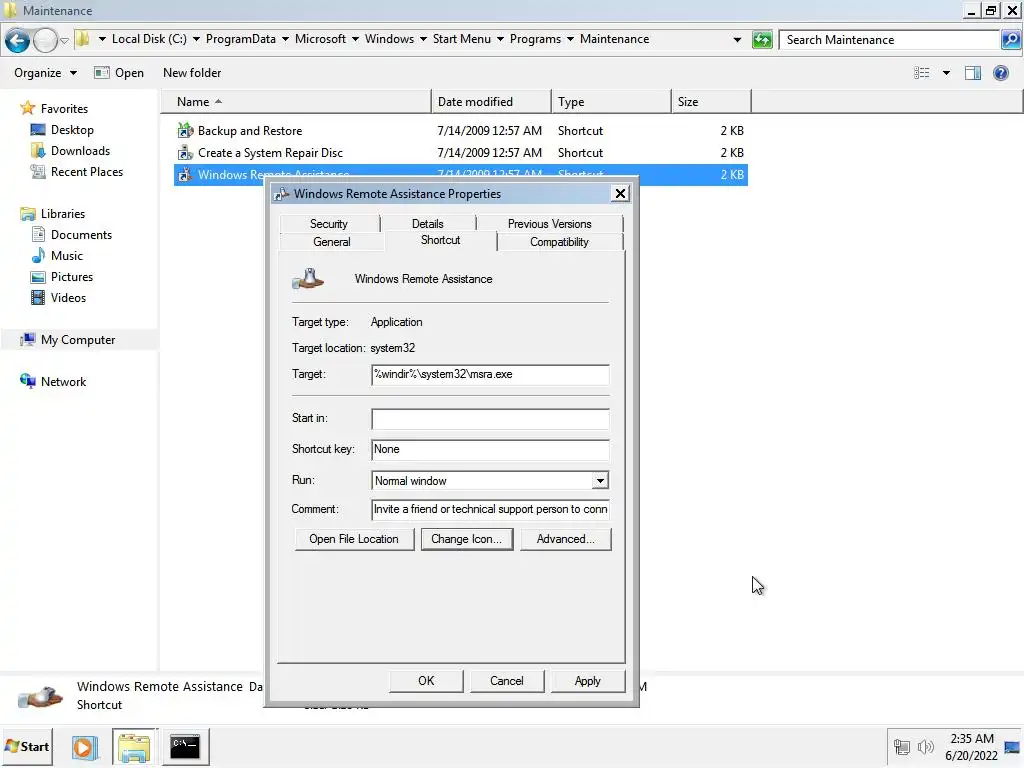
Task: Select the Favorites star icon
Action: coord(27,108)
